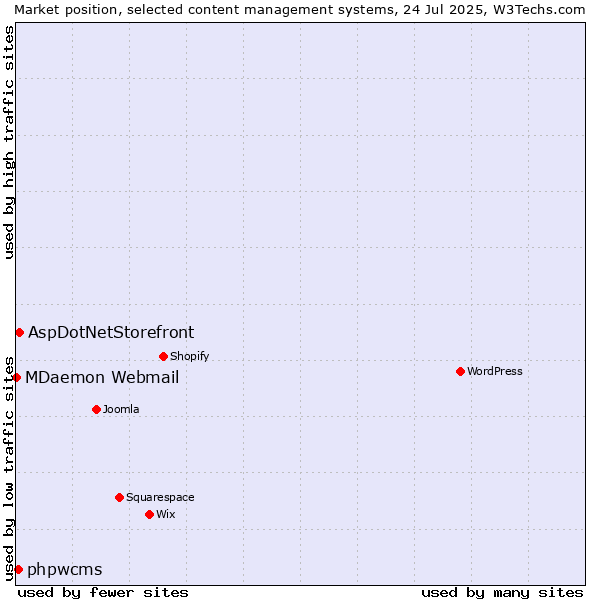Select the 'Joomla' label text

click(121, 409)
